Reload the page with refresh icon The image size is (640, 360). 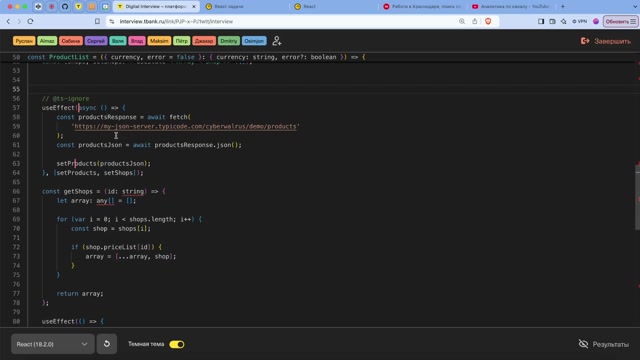pos(30,21)
